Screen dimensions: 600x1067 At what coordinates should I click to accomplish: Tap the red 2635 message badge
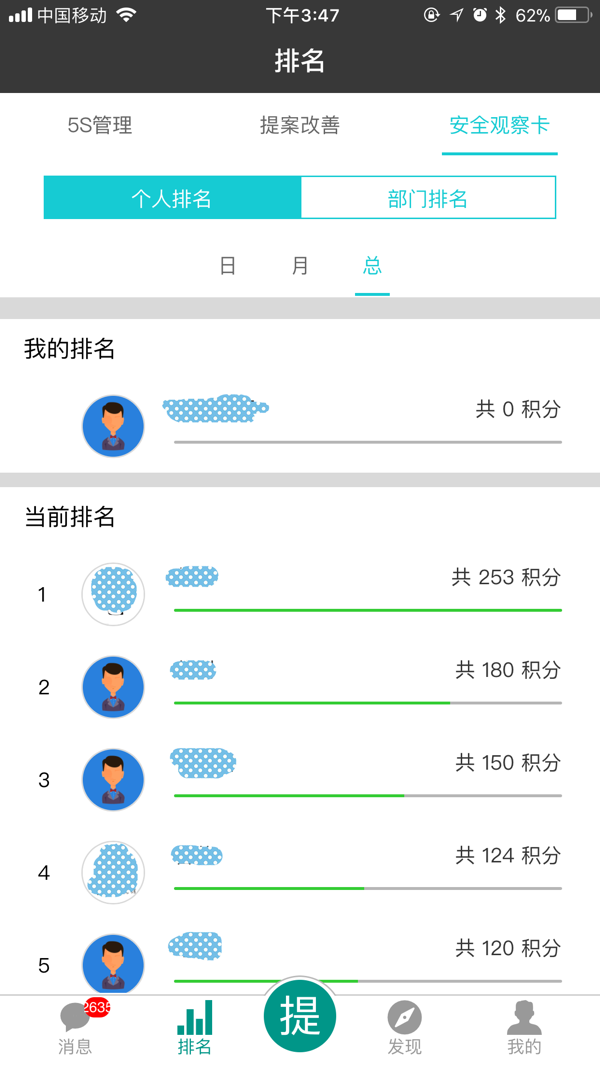(x=97, y=1007)
